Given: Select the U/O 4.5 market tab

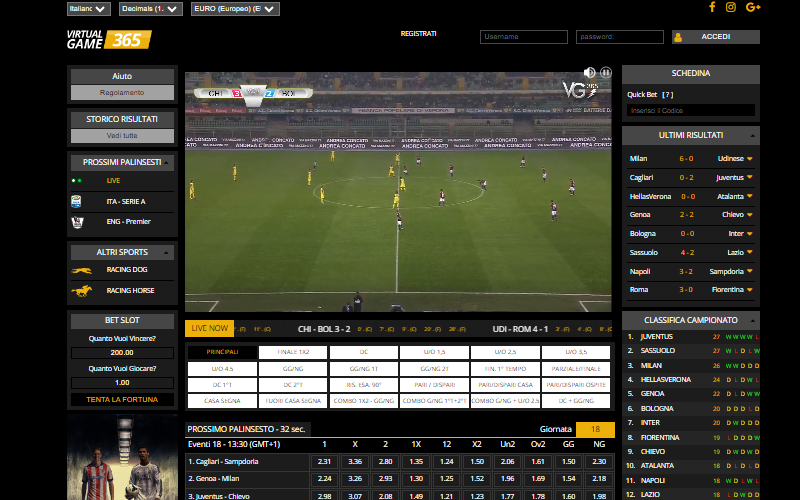Looking at the screenshot, I should click(x=222, y=368).
